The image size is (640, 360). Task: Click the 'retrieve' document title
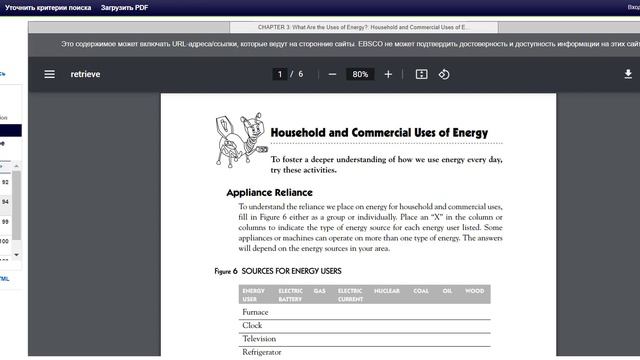[85, 74]
